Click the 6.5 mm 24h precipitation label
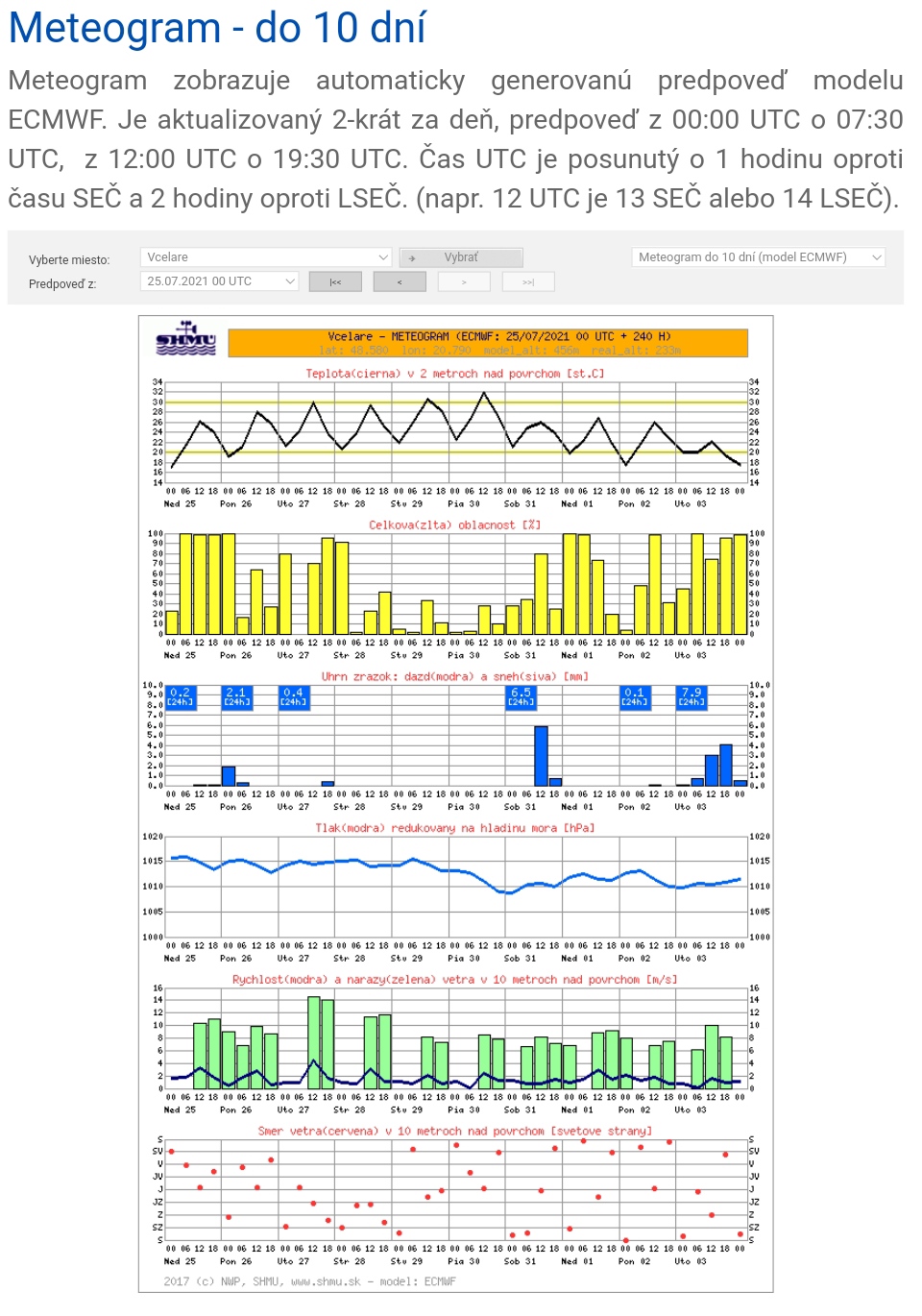 (x=521, y=696)
